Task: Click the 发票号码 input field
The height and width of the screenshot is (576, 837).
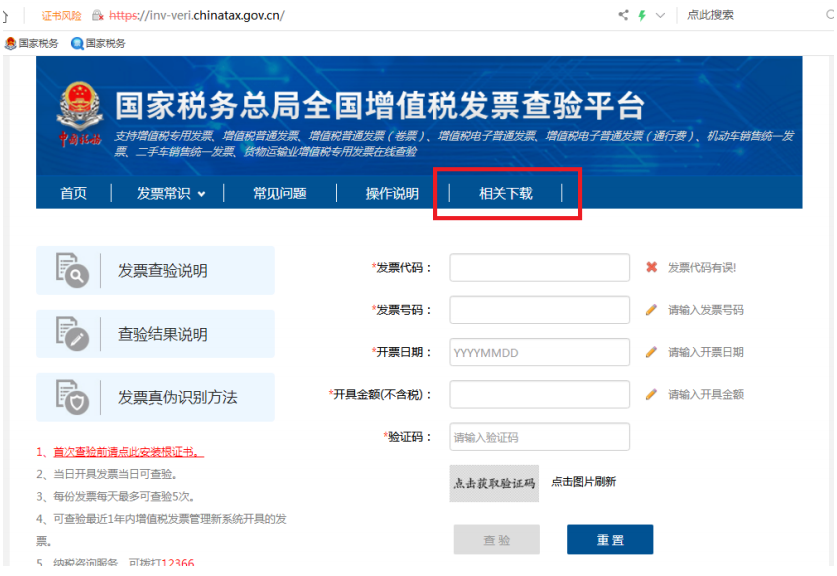Action: click(540, 310)
